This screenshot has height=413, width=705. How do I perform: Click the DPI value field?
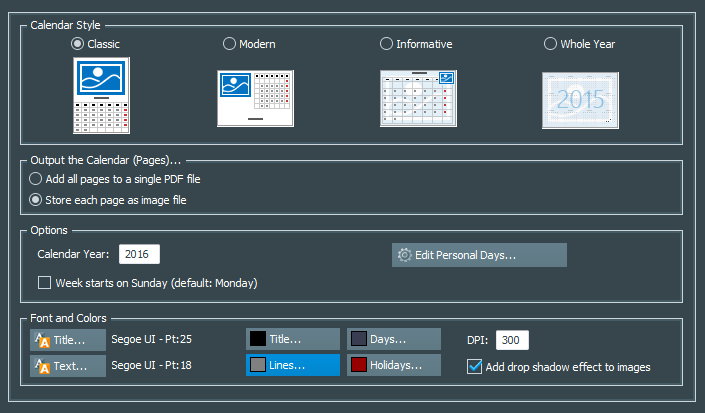click(x=512, y=341)
